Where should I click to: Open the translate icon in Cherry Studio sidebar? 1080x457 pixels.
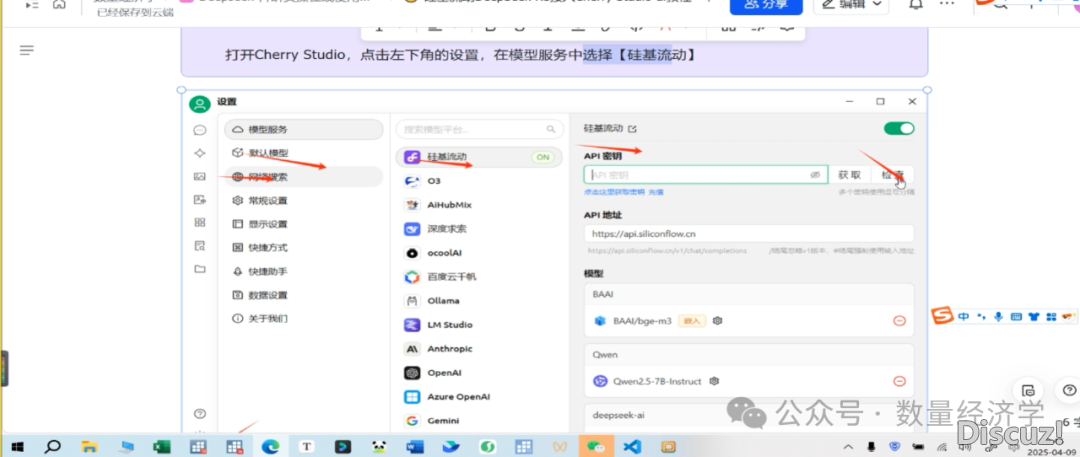coord(200,200)
